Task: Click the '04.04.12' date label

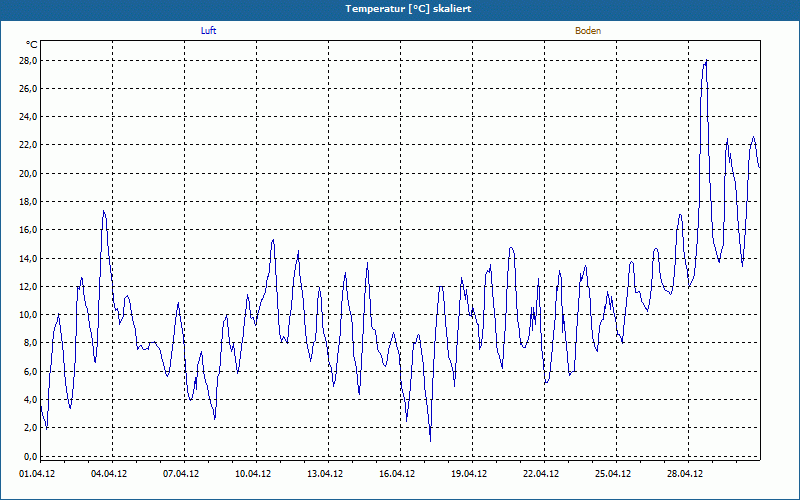Action: pos(109,474)
